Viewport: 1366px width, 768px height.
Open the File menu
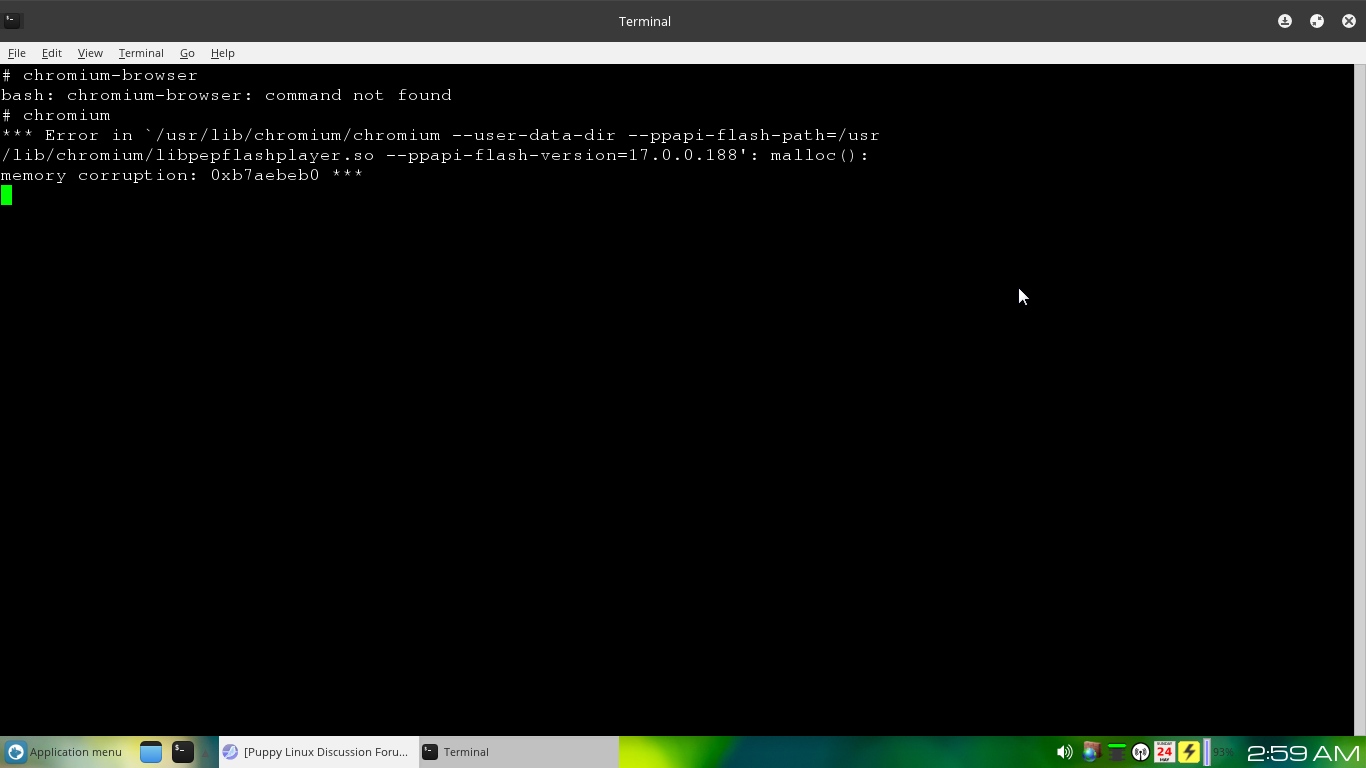click(17, 53)
